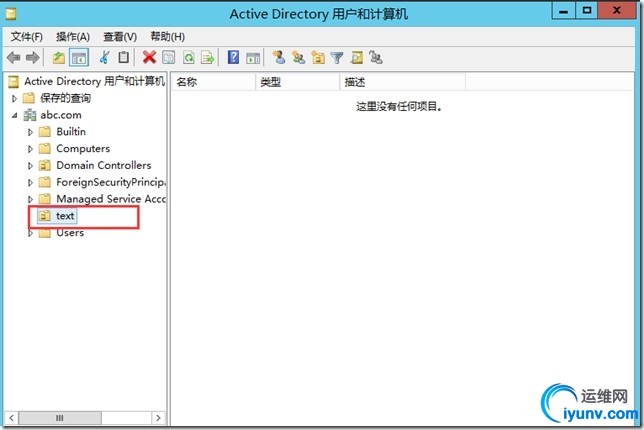This screenshot has width=644, height=430.
Task: Click the funnel filter options icon
Action: [337, 58]
